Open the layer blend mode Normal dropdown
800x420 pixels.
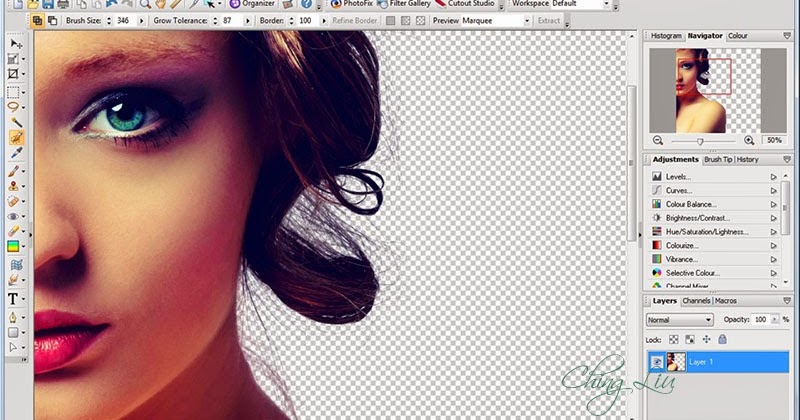pos(680,320)
